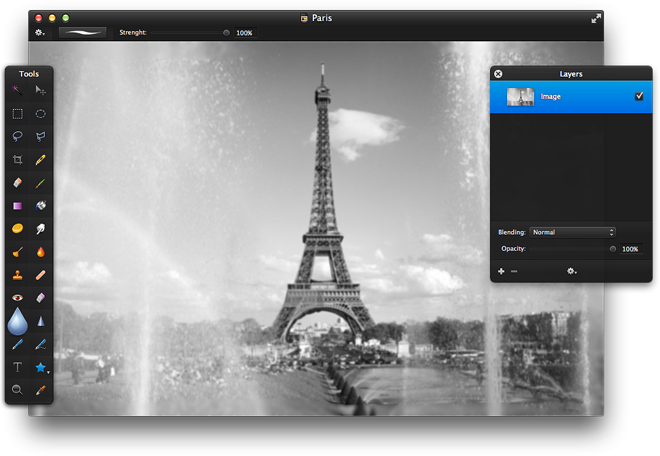Image resolution: width=660 pixels, height=456 pixels.
Task: Toggle visibility checkbox of Image layer
Action: coord(639,96)
